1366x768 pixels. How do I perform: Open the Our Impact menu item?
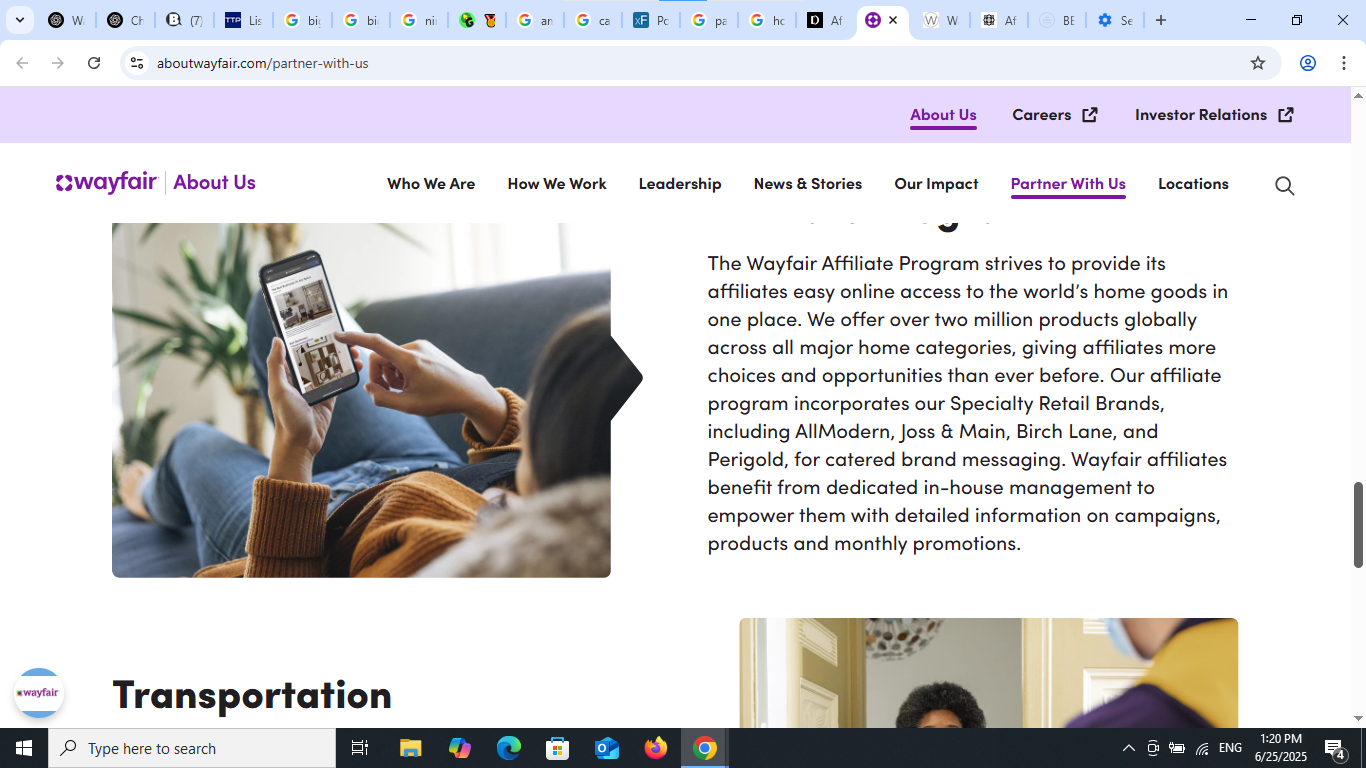click(x=936, y=184)
